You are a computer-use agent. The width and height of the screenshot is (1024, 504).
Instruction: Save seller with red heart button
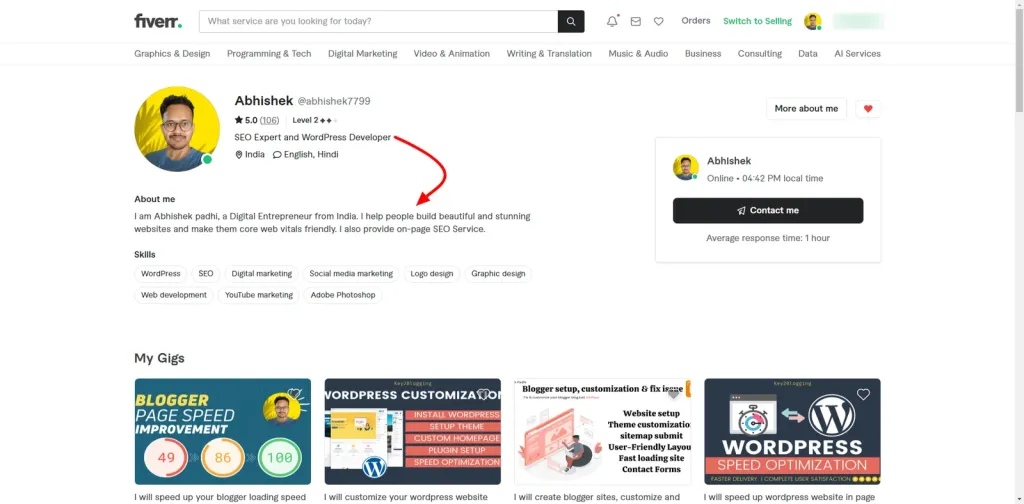pyautogui.click(x=868, y=108)
